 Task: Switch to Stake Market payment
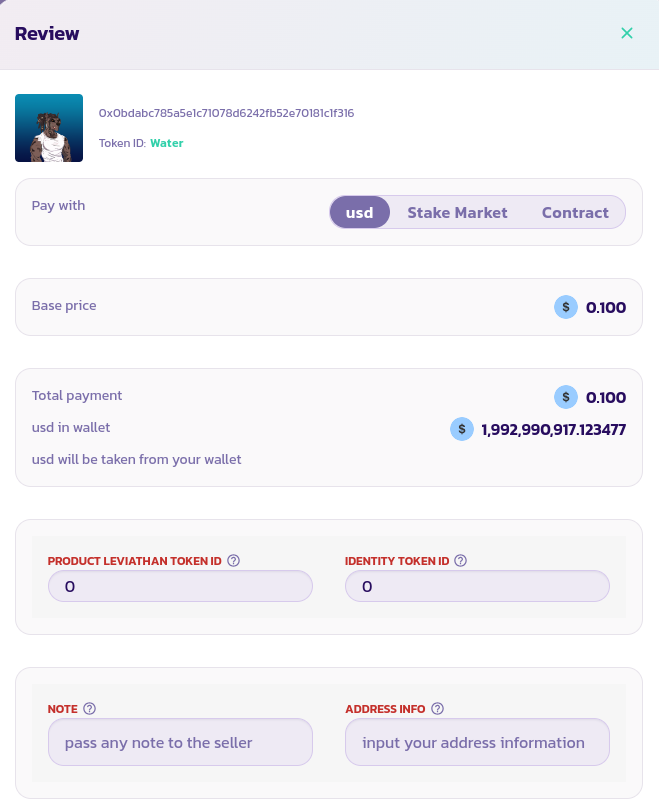457,212
